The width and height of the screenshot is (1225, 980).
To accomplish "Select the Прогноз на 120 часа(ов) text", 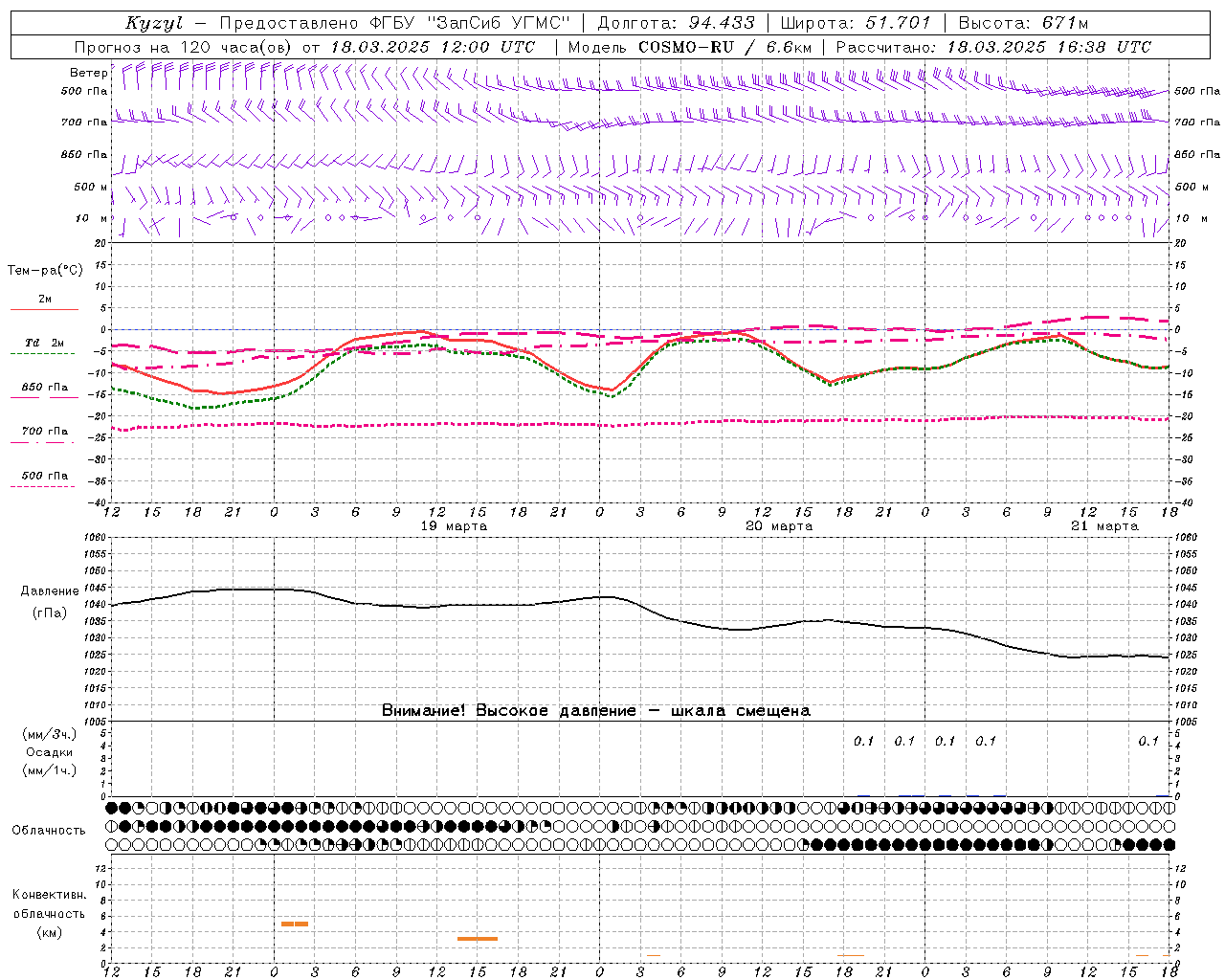I will (184, 47).
